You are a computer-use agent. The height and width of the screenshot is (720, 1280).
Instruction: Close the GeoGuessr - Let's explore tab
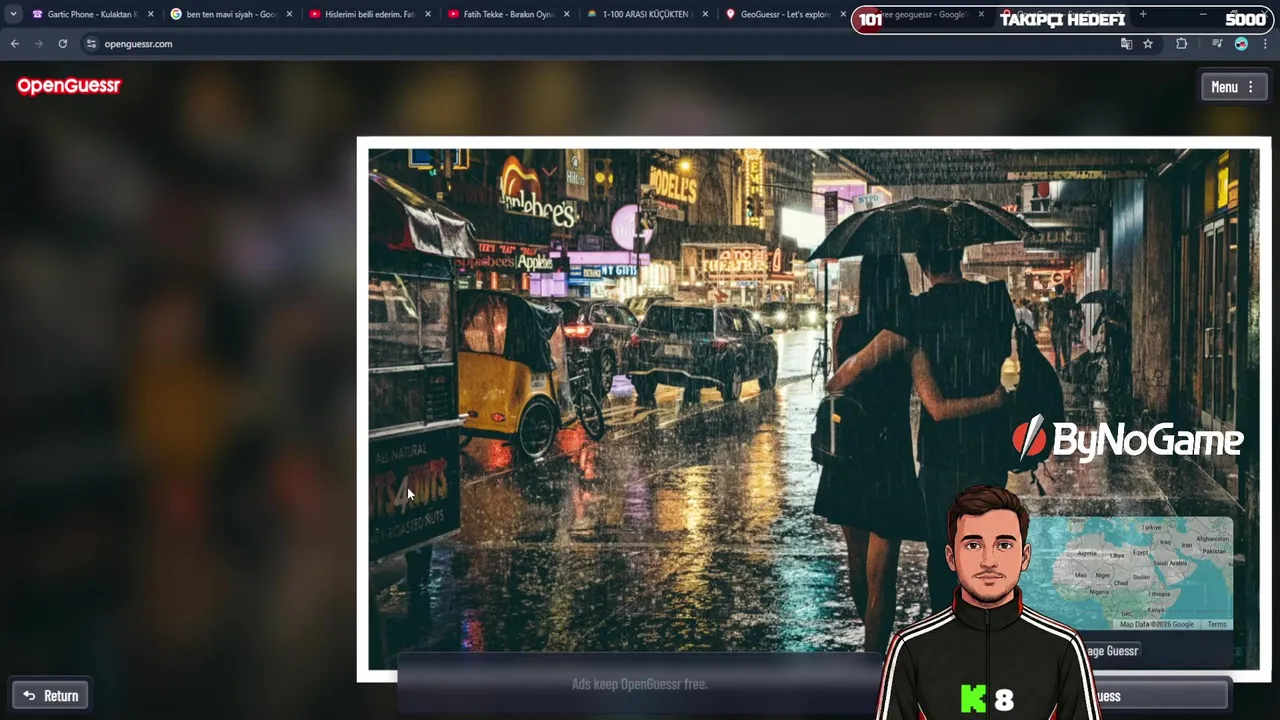(843, 15)
